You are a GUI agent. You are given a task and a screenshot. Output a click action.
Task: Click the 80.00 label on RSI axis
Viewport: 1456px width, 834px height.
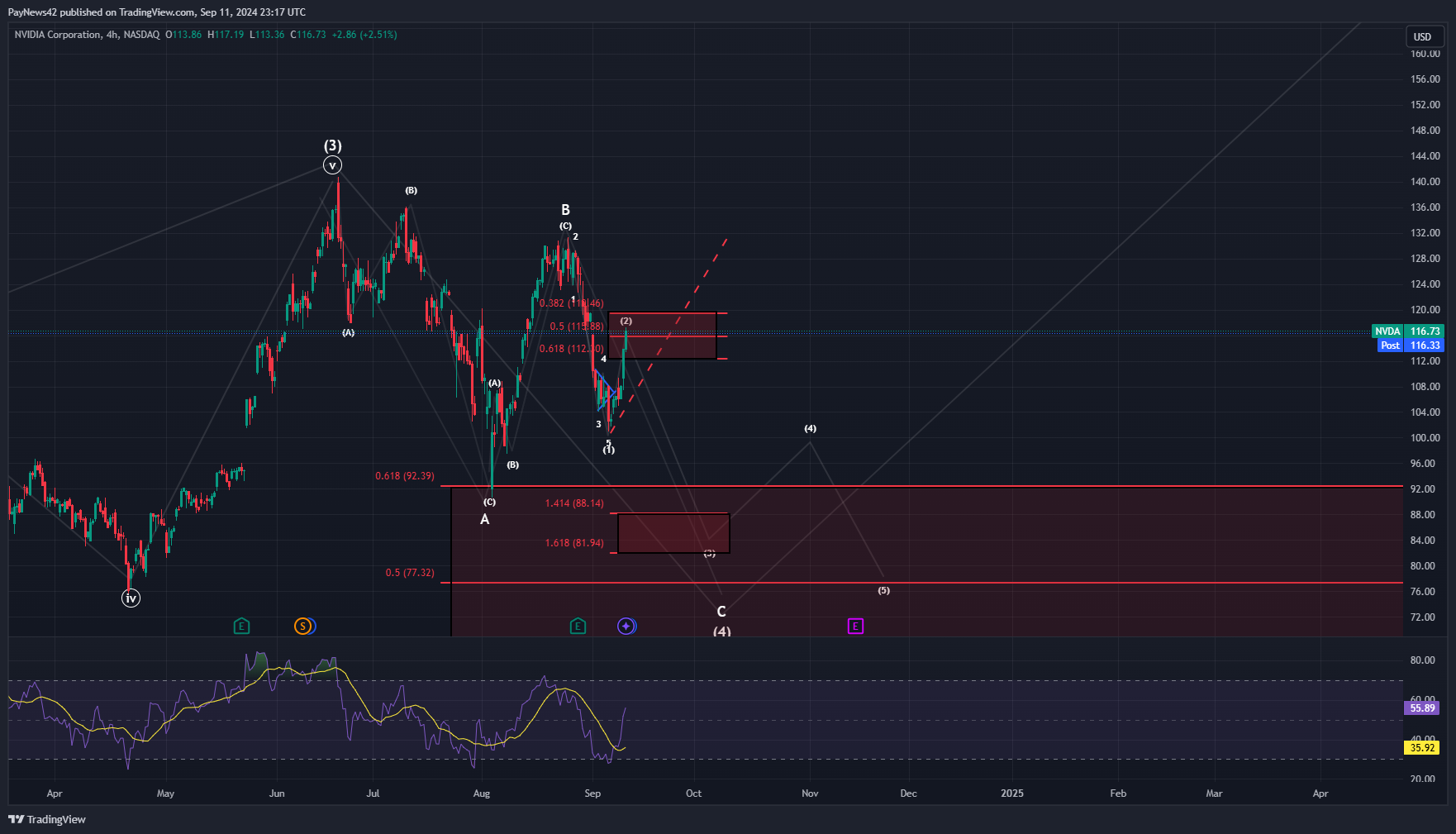click(x=1422, y=660)
